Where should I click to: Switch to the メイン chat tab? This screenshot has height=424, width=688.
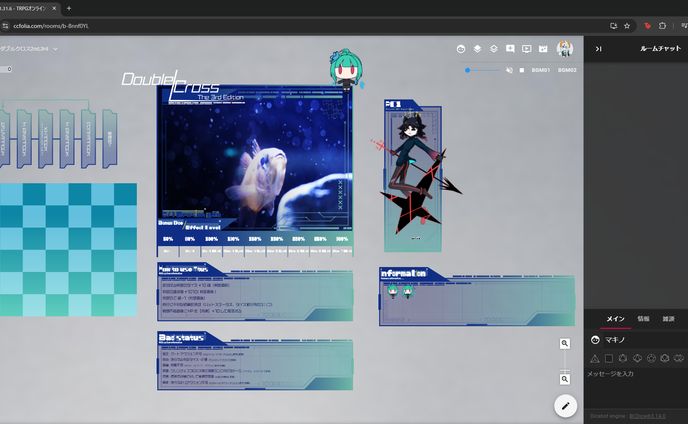pos(615,319)
